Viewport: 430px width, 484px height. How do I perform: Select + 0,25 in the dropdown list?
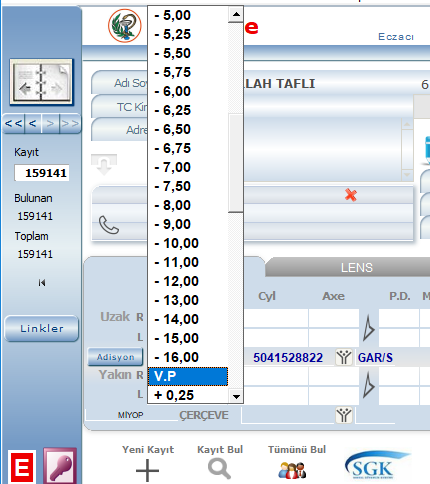click(x=188, y=395)
